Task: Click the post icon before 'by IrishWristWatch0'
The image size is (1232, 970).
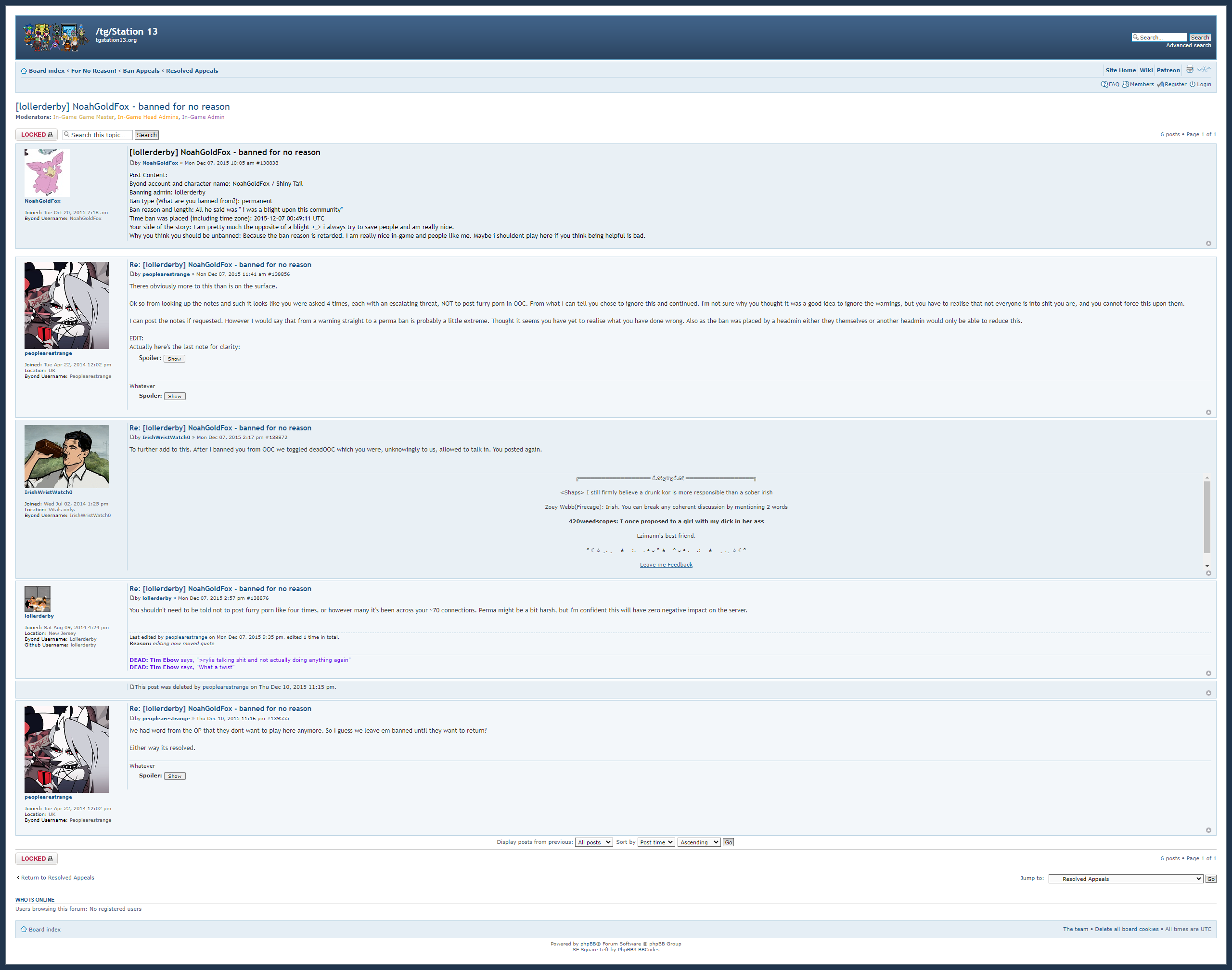Action: click(132, 437)
